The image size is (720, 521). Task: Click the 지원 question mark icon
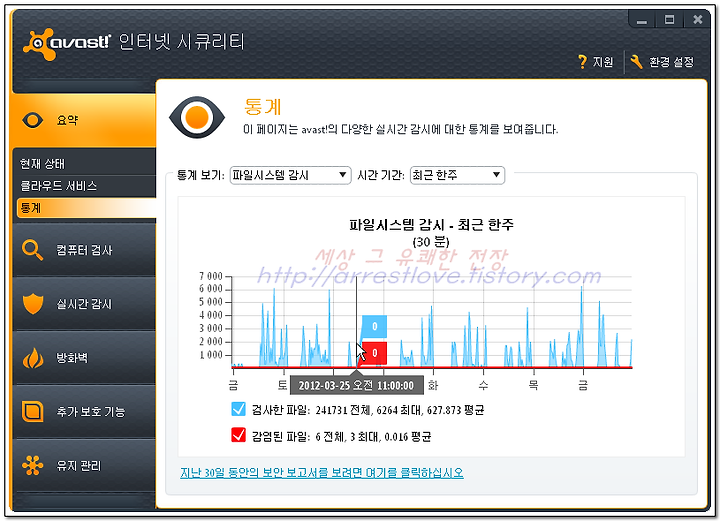tap(582, 62)
